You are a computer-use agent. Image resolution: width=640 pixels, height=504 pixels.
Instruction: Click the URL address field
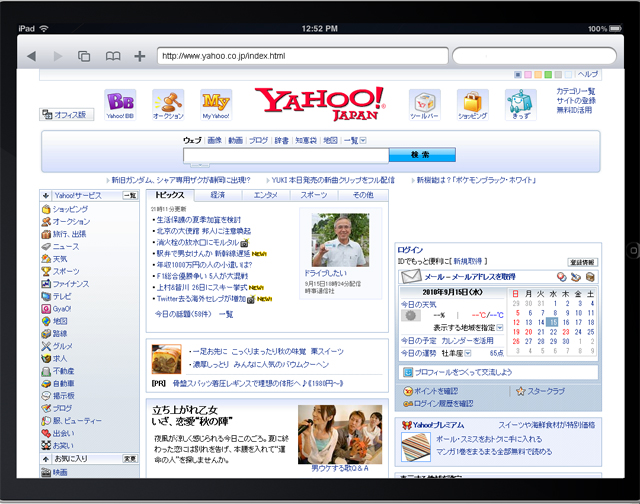pos(302,56)
